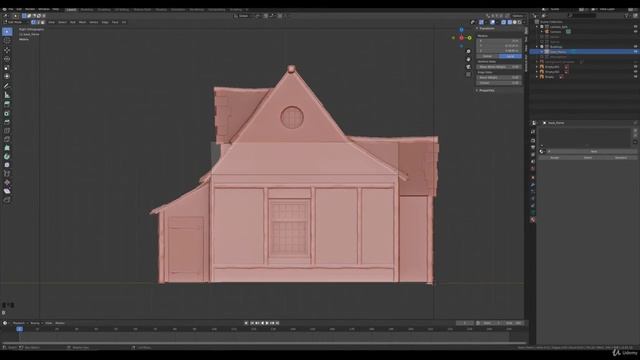Choose the combined Transform tool
This screenshot has width=640, height=360.
pyautogui.click(x=7, y=76)
